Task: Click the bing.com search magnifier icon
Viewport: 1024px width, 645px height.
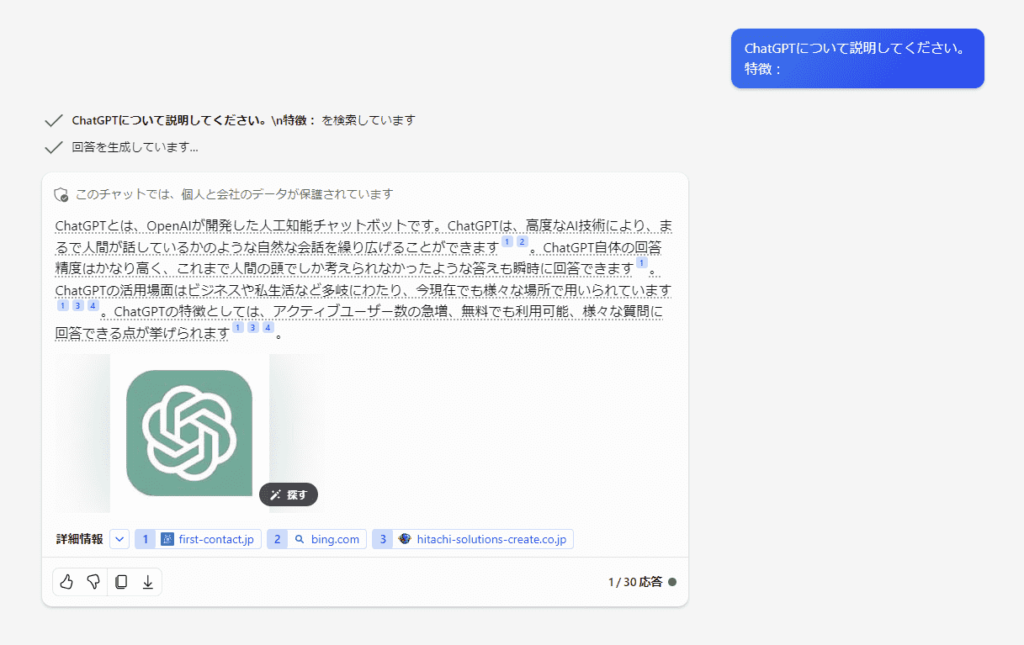Action: [299, 539]
